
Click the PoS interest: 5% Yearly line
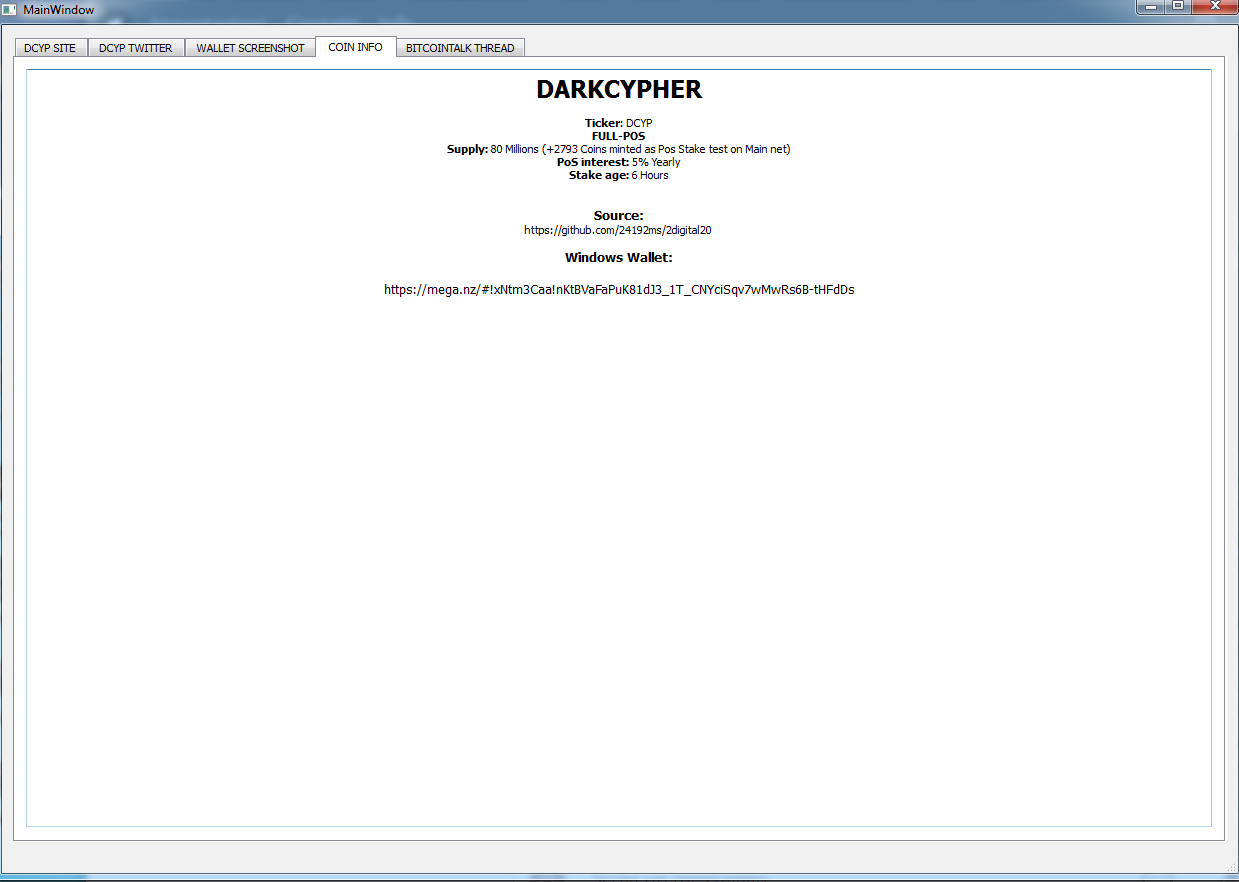pyautogui.click(x=619, y=162)
